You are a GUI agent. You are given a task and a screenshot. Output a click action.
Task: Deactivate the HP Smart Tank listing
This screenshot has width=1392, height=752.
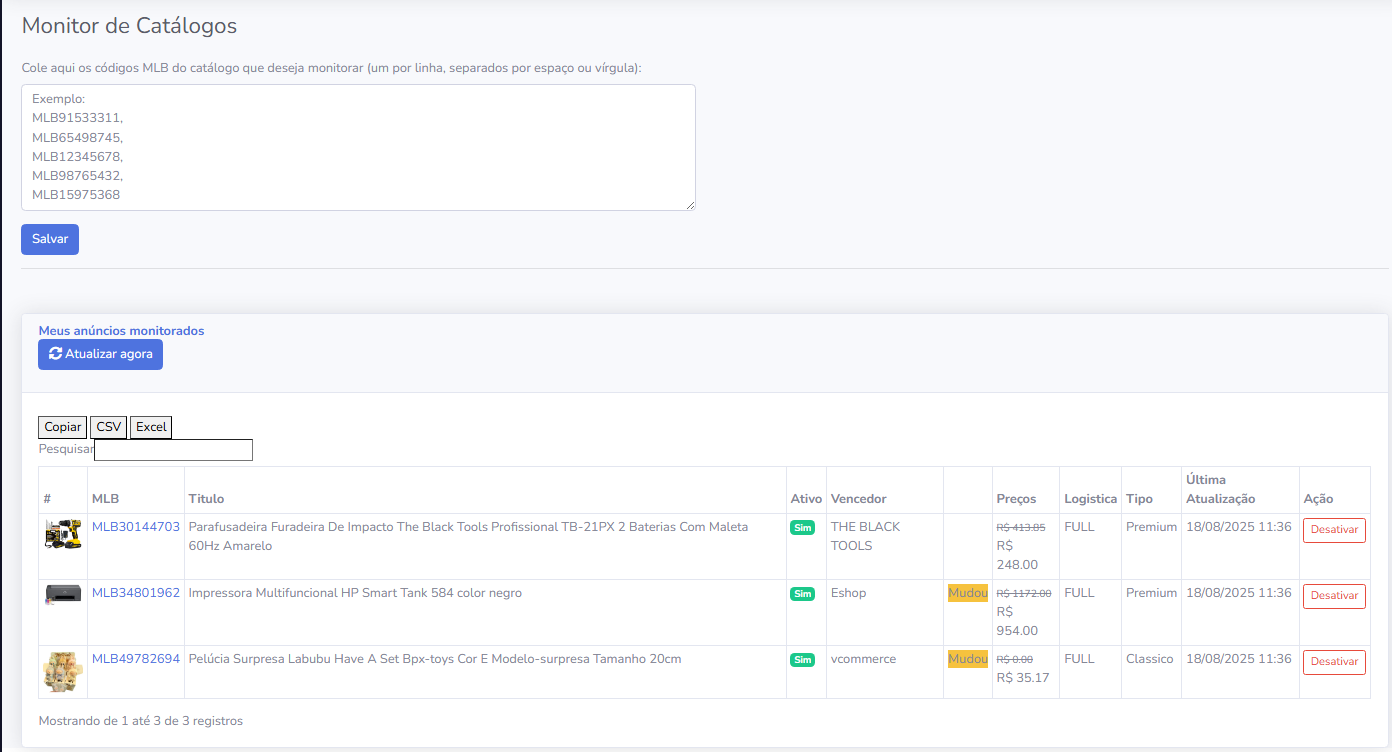click(1334, 596)
